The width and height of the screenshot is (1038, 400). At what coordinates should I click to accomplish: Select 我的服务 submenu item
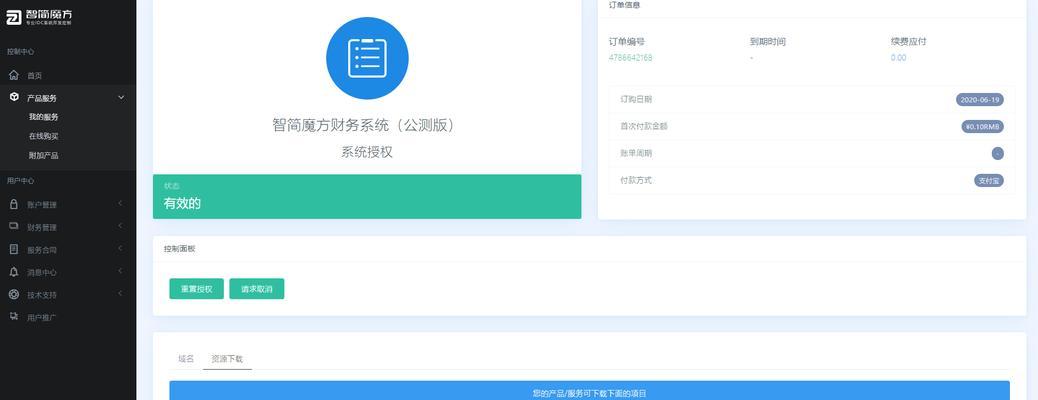tap(44, 117)
